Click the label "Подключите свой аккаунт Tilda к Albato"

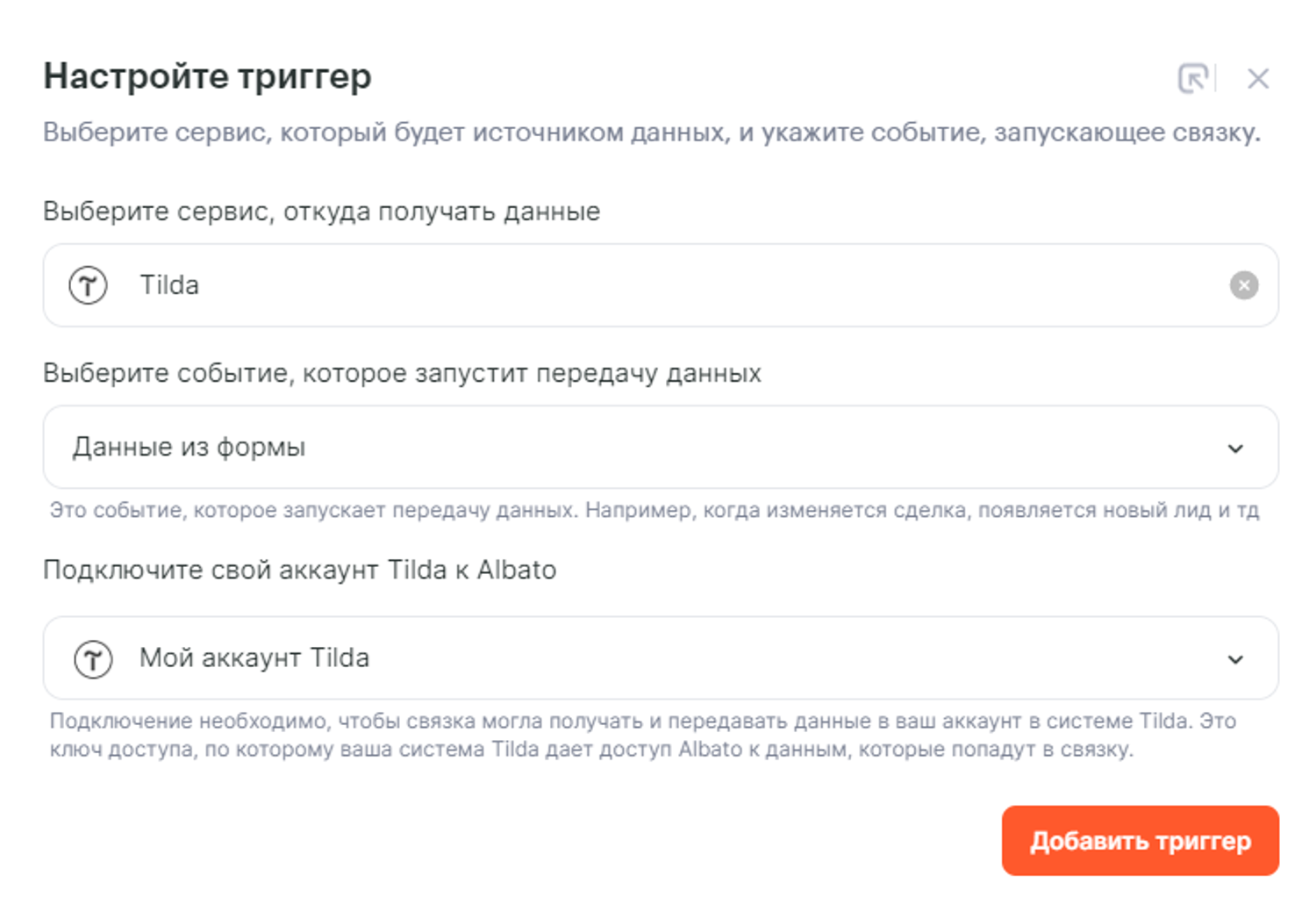tap(299, 571)
